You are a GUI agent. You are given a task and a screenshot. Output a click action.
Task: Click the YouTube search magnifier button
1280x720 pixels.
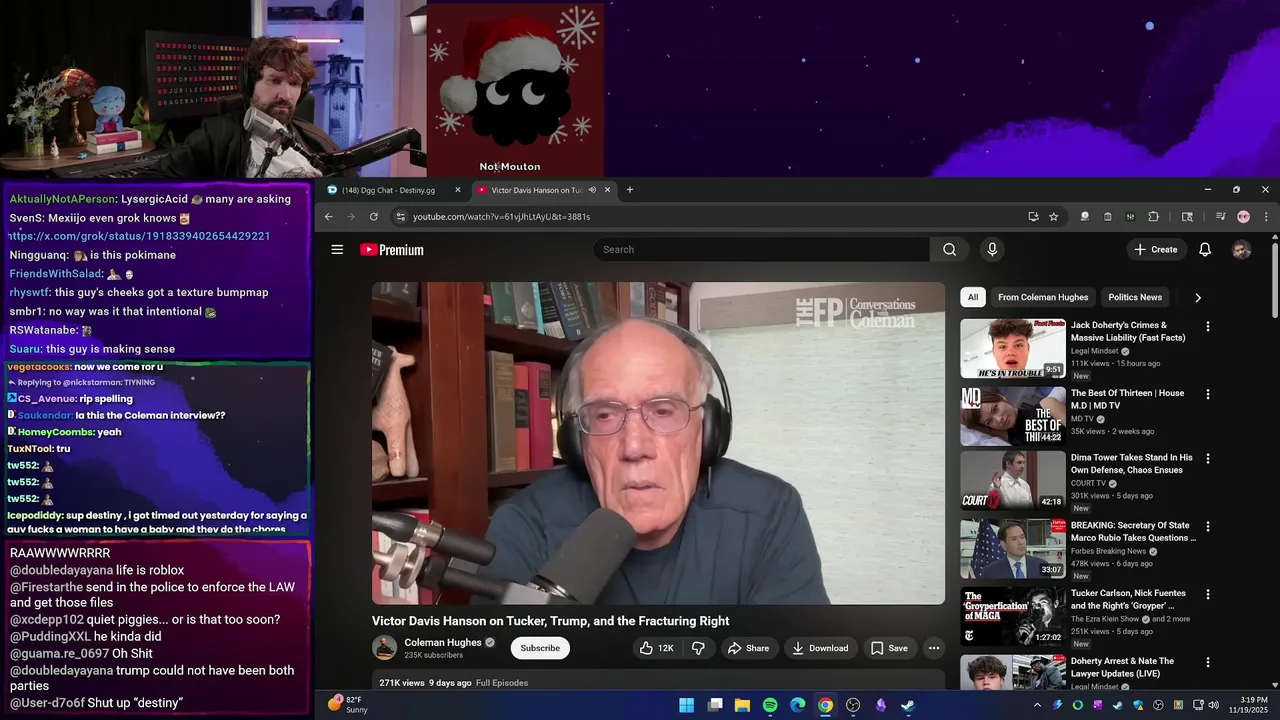(949, 250)
